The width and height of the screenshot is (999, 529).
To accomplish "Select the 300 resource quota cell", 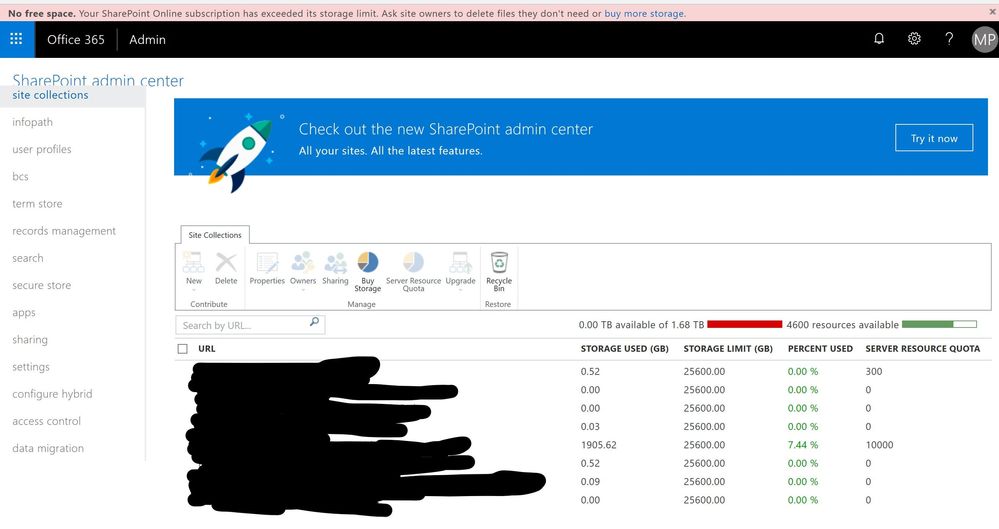I will click(x=873, y=372).
